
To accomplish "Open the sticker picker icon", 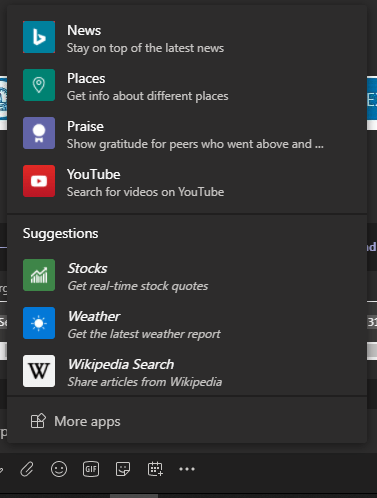I will coord(123,469).
